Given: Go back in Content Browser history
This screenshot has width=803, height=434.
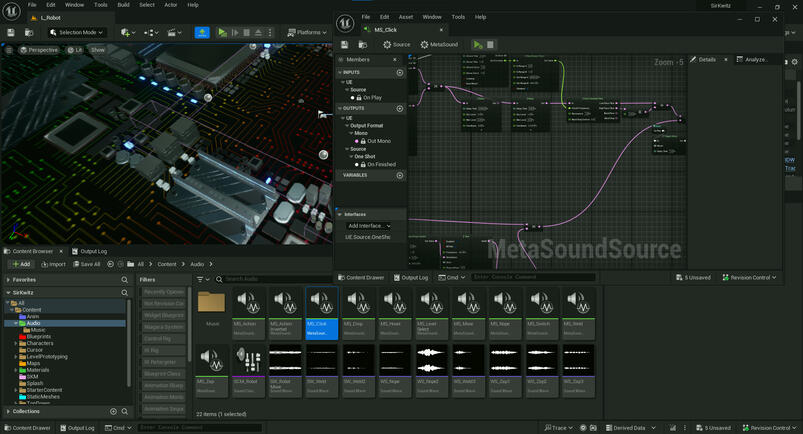Looking at the screenshot, I should tap(111, 264).
